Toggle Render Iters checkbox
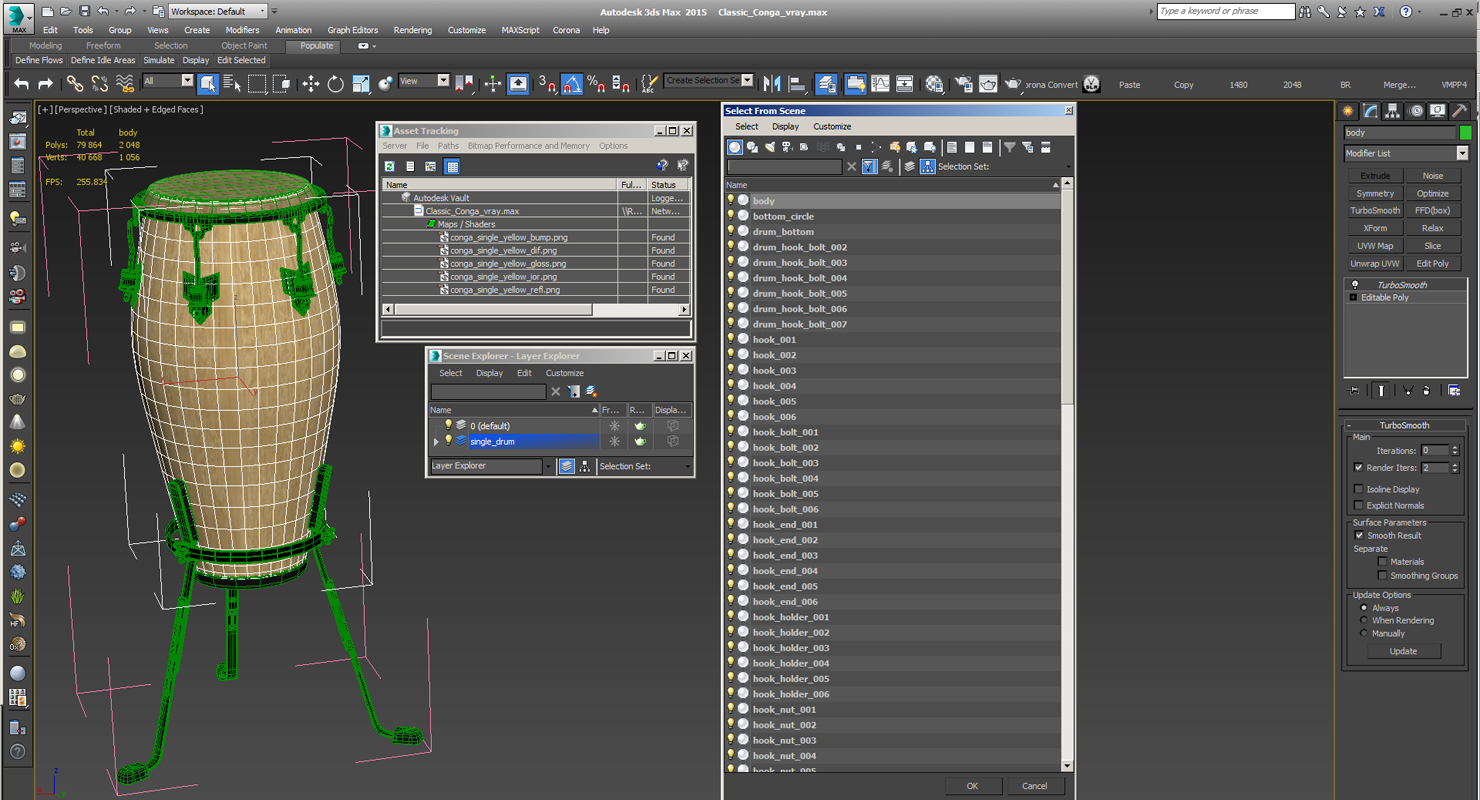Image resolution: width=1480 pixels, height=800 pixels. click(x=1358, y=468)
